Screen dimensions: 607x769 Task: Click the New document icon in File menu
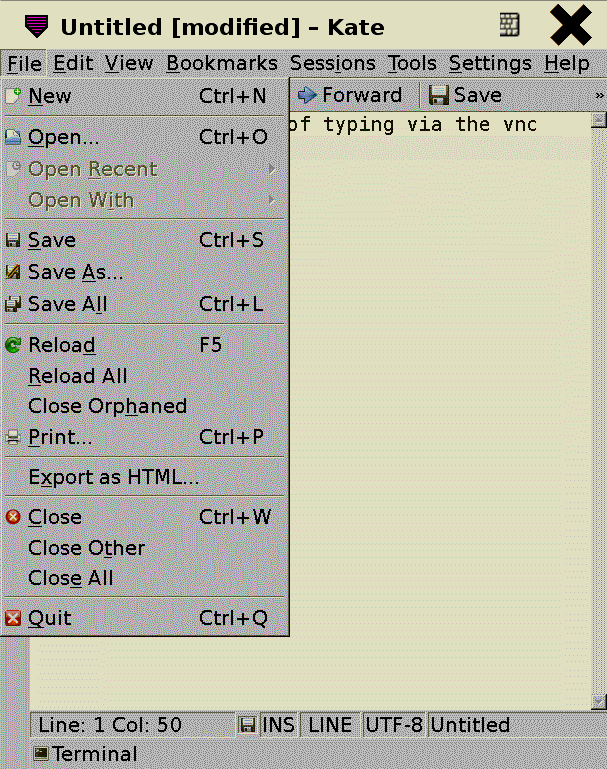13,96
